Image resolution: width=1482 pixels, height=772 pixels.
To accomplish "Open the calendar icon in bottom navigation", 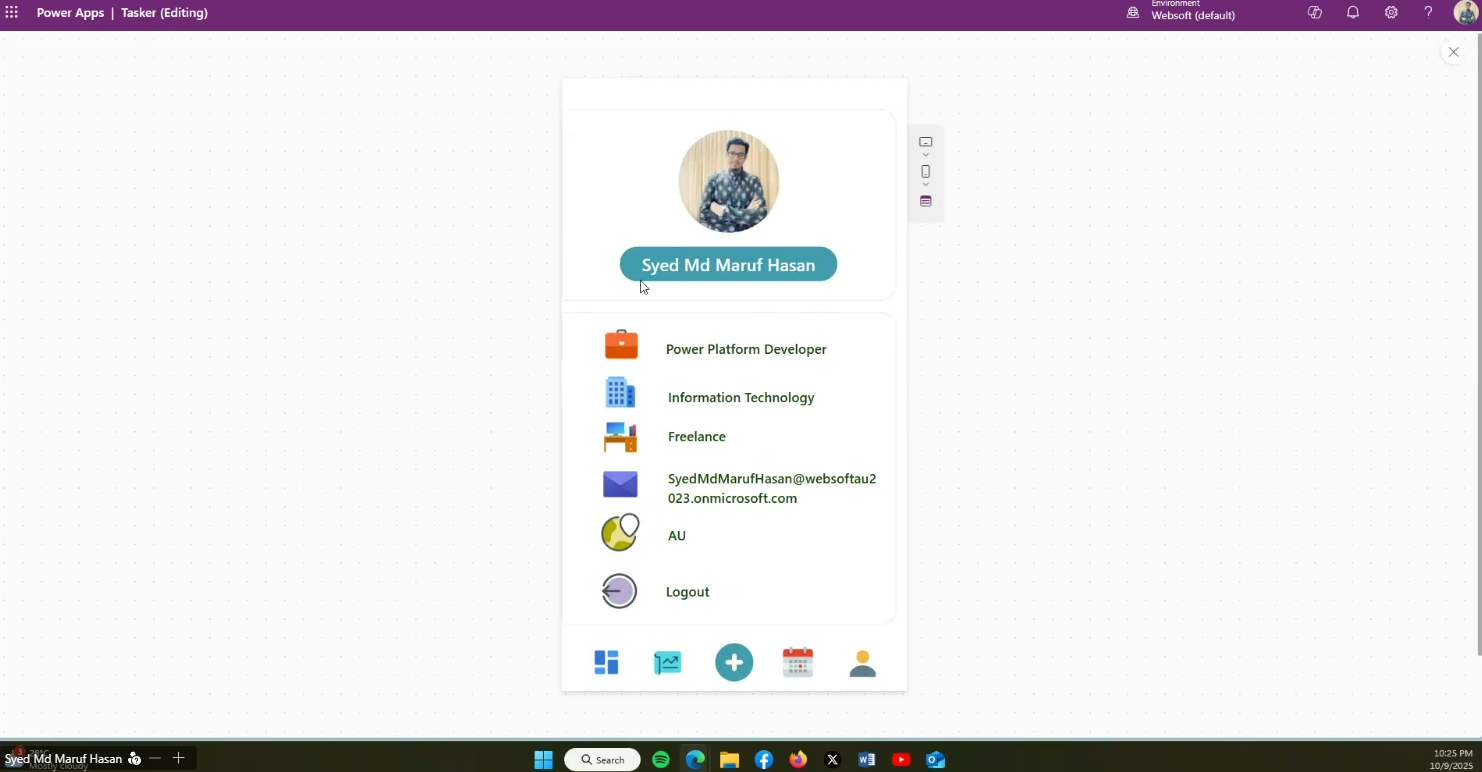I will pyautogui.click(x=797, y=662).
